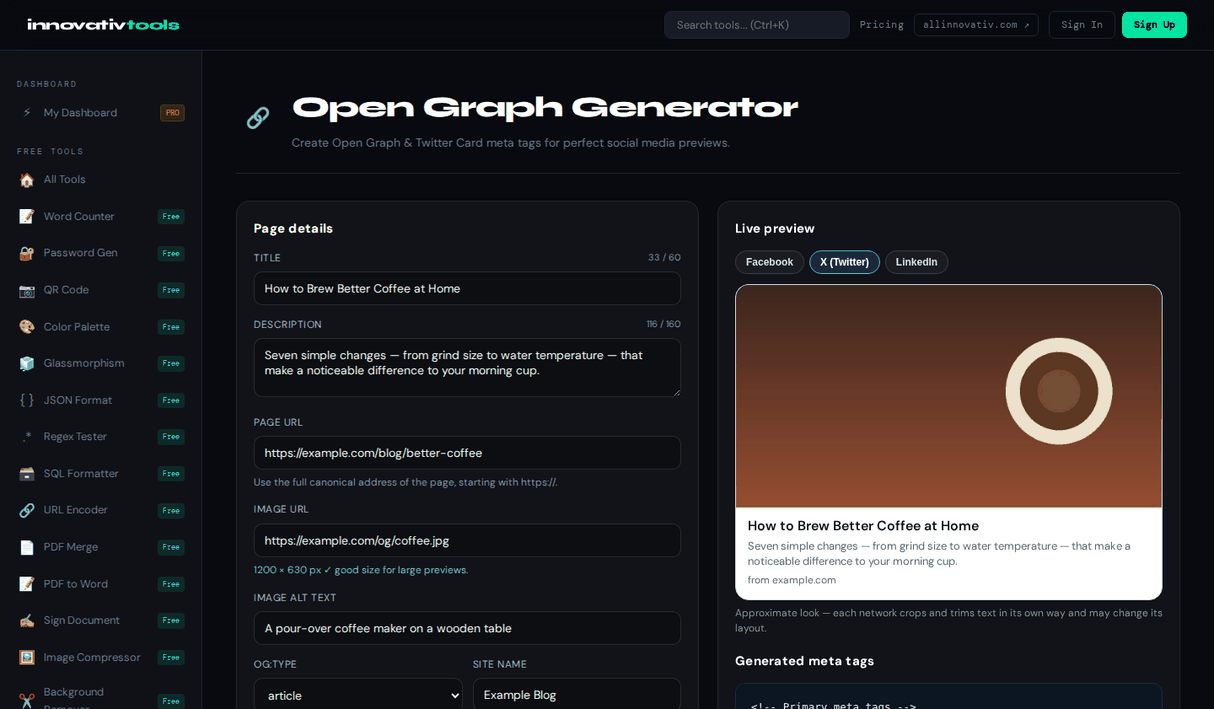
Task: Click the Image alt text field
Action: [467, 628]
